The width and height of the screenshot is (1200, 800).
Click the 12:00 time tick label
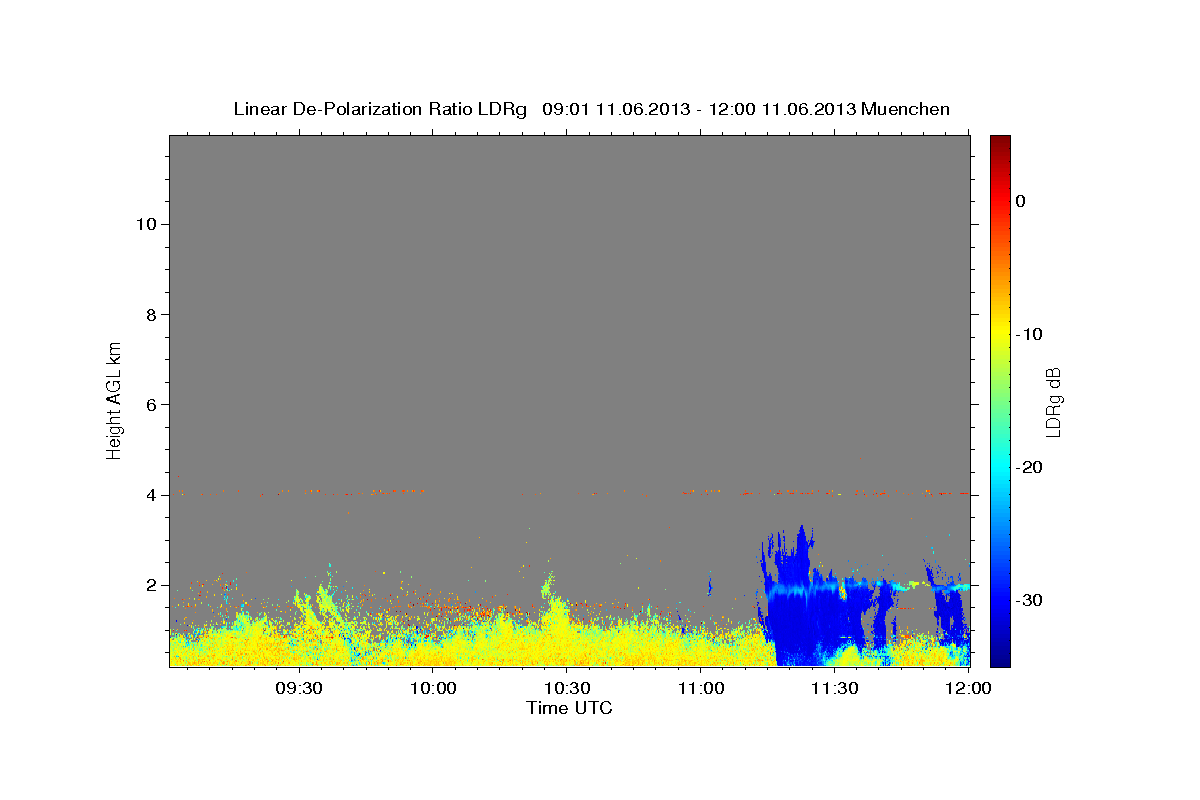click(x=969, y=688)
